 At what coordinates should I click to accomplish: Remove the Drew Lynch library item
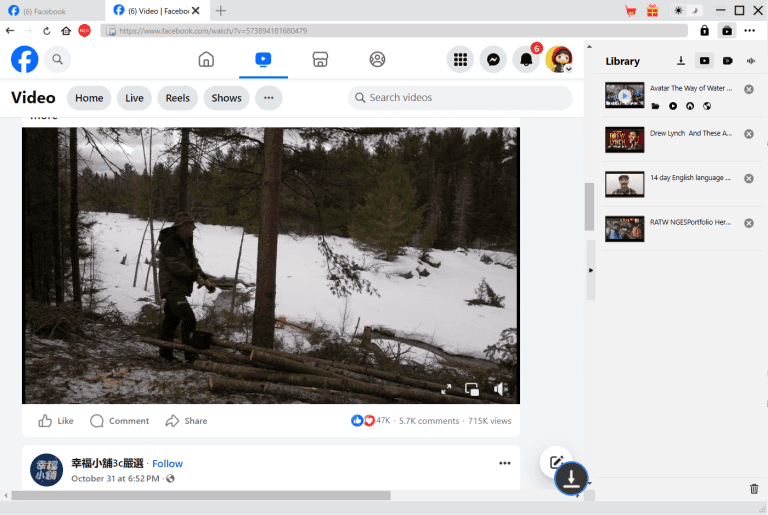(749, 134)
